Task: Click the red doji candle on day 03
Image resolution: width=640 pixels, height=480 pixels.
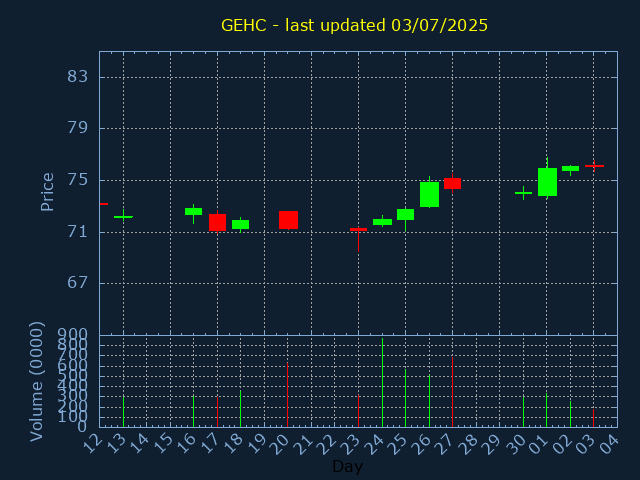Action: (594, 166)
